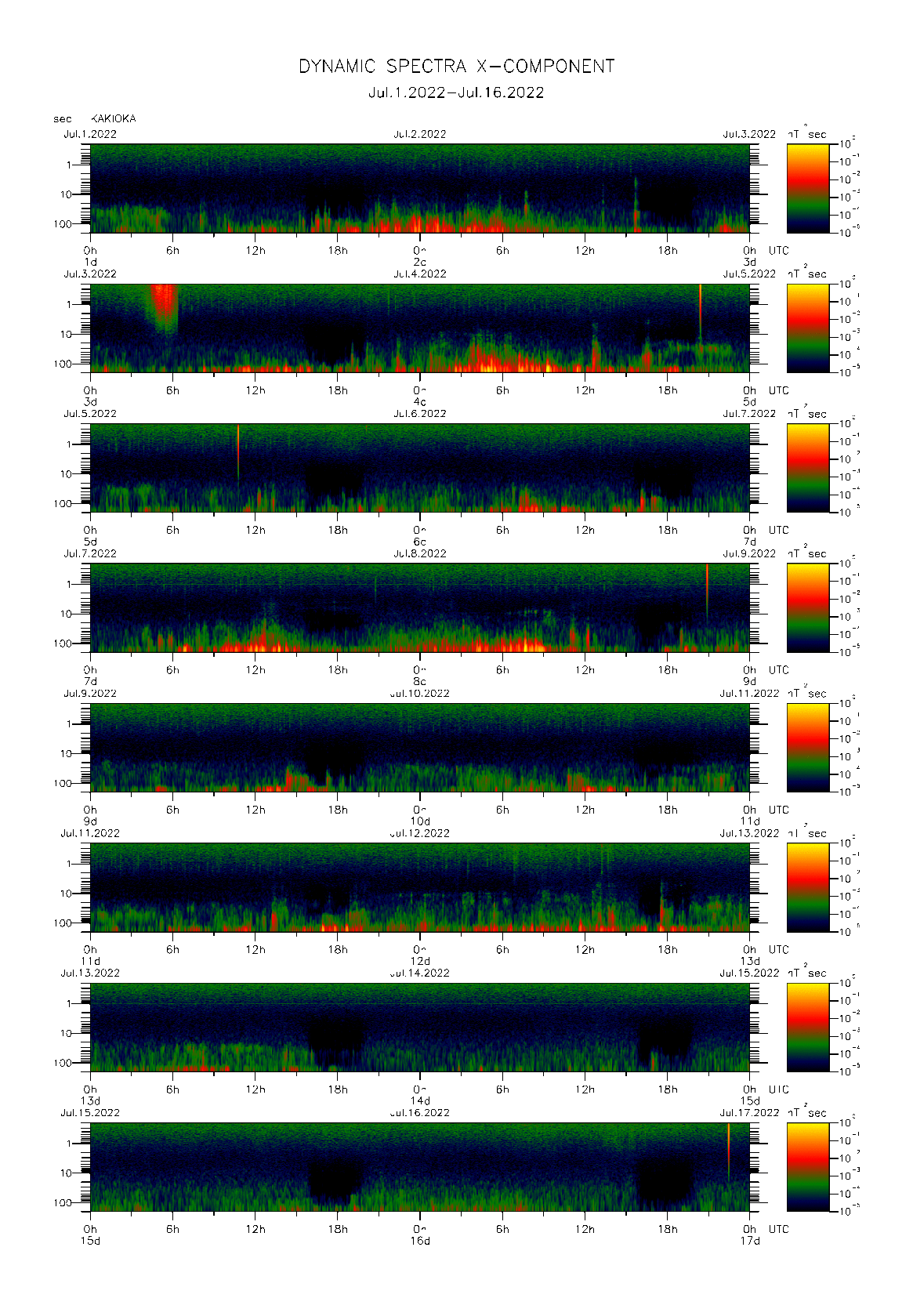Click the '16d' day label under the last panel
913x1316 pixels.
pos(420,1241)
